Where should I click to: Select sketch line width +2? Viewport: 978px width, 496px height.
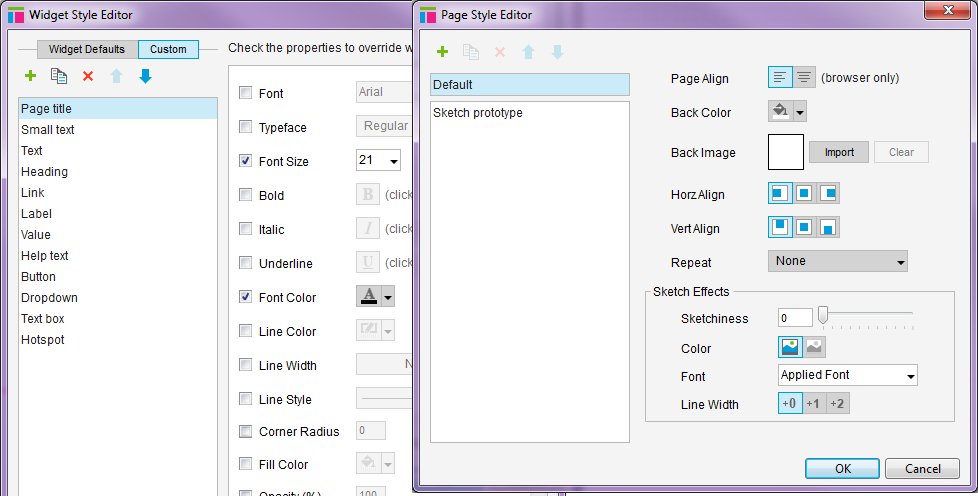[x=838, y=404]
